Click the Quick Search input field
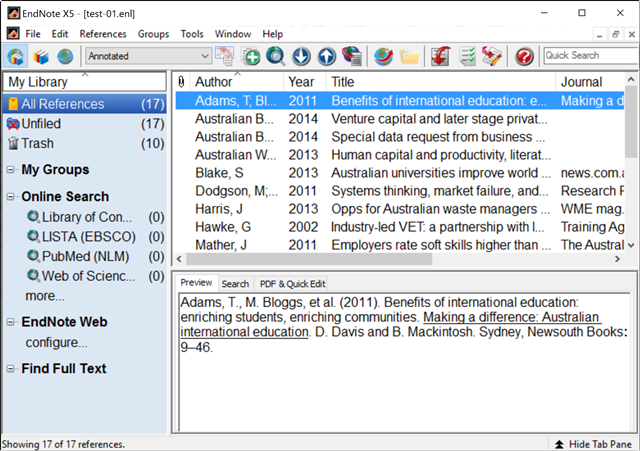 [591, 56]
